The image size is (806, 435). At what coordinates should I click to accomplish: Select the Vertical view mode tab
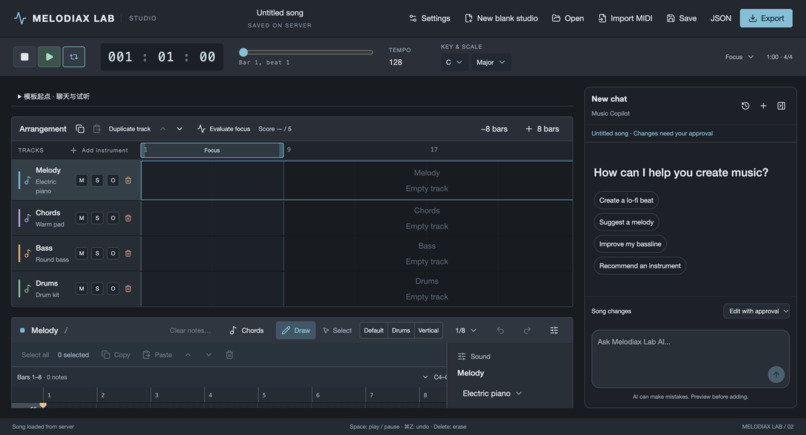[x=428, y=331]
